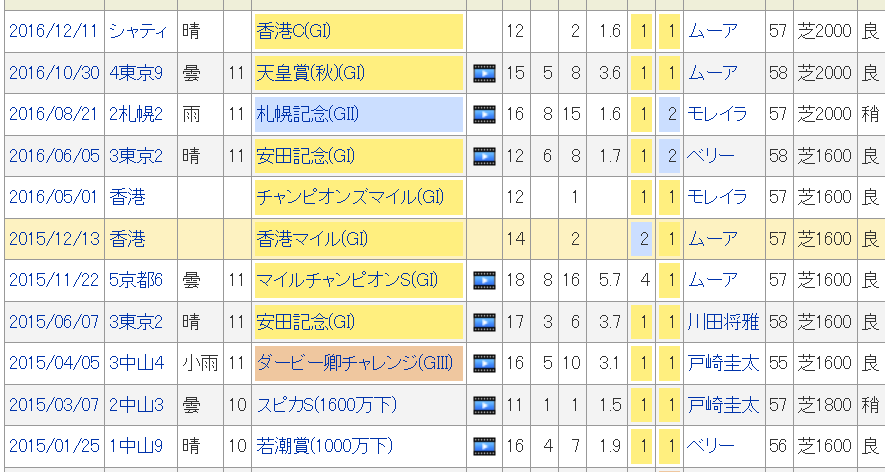
Task: Play video for 天皇賞(秋)(GI) race
Action: [x=484, y=73]
